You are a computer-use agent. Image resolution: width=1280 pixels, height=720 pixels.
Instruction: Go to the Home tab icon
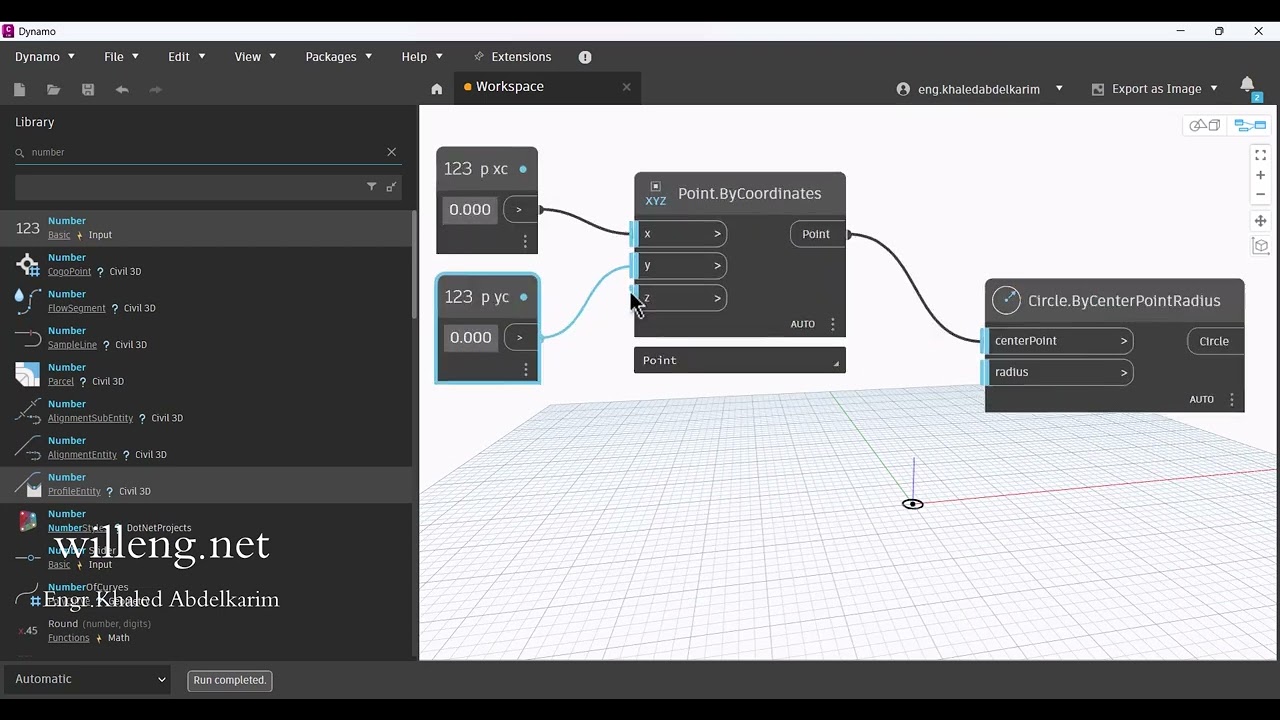coord(437,88)
